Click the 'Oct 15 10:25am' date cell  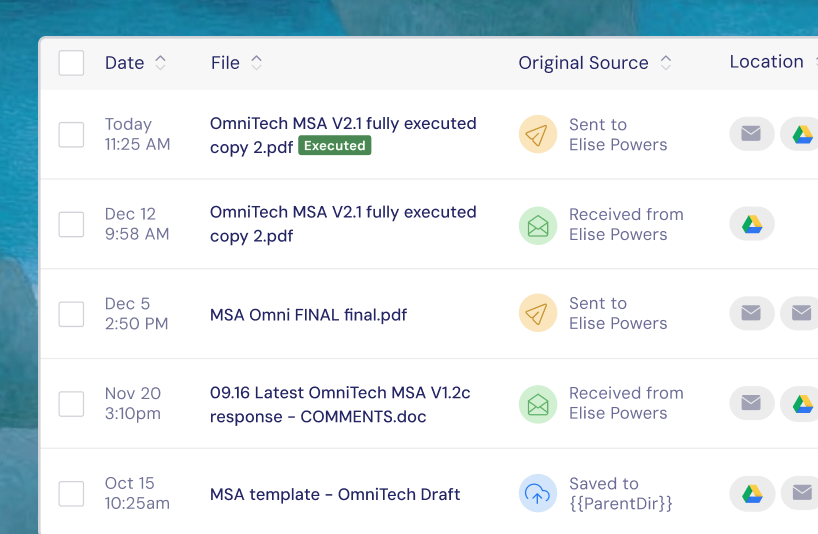(x=137, y=493)
